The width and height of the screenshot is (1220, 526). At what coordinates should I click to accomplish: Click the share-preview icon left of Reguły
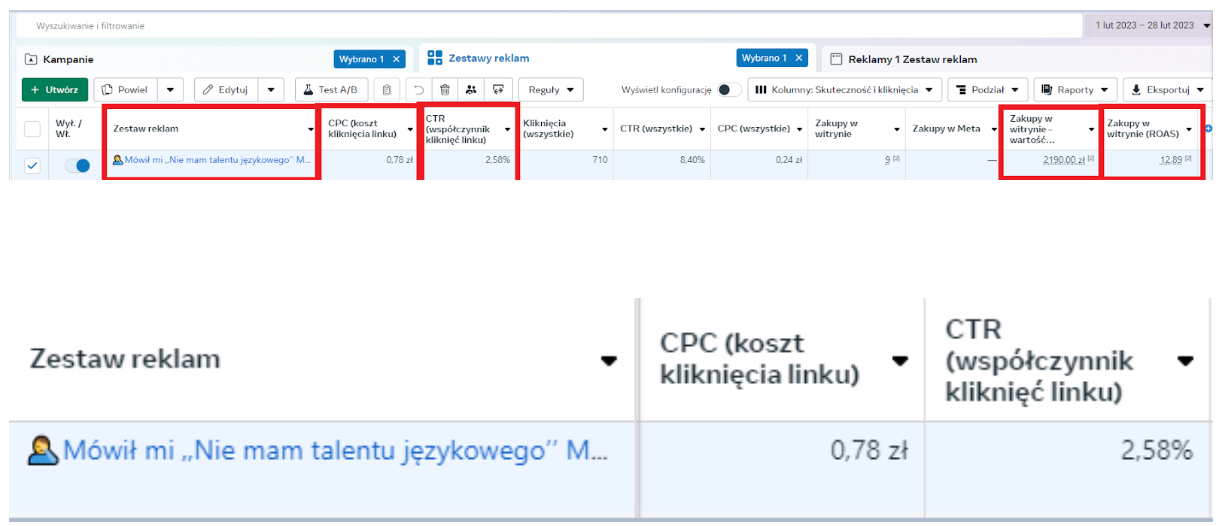[x=497, y=89]
